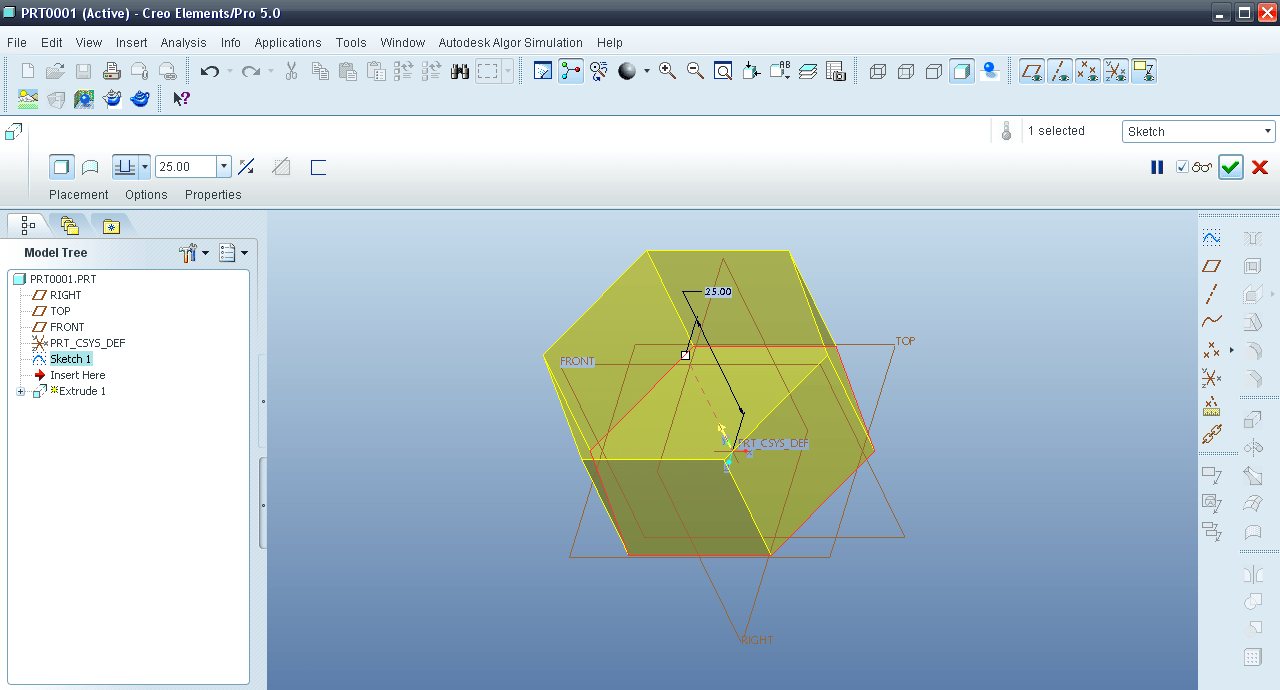The height and width of the screenshot is (690, 1280).
Task: Refit the model to screen
Action: click(x=723, y=71)
